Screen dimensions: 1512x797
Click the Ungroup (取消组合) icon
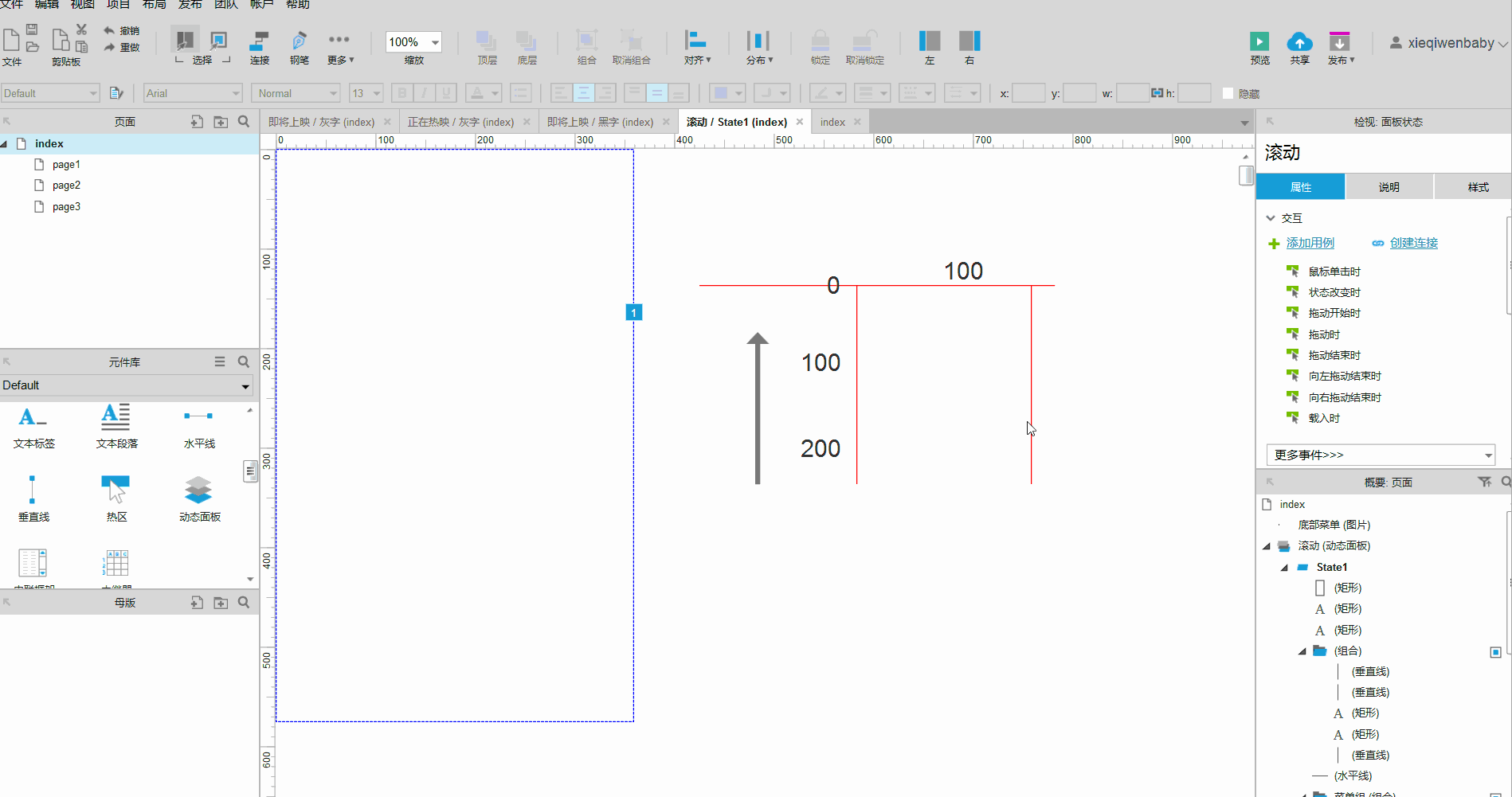631,41
